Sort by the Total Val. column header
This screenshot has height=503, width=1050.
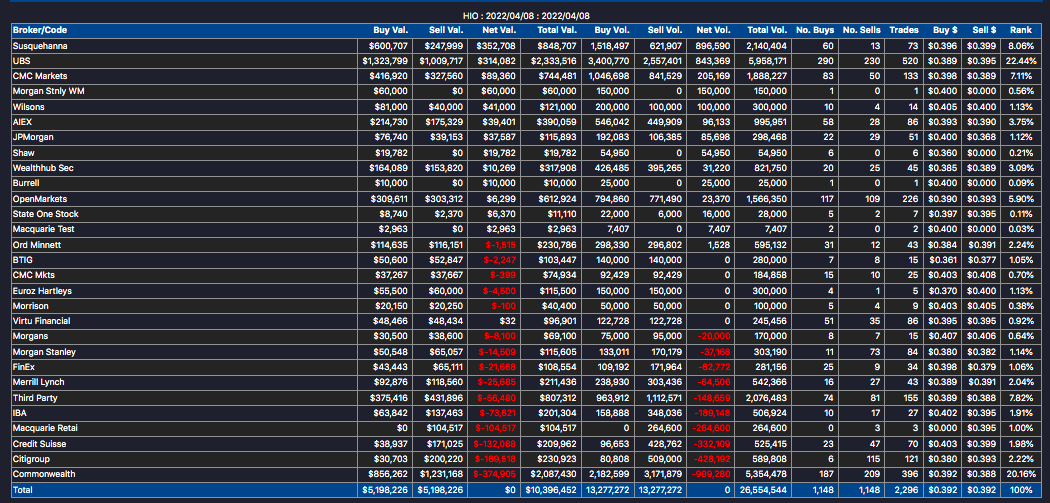(557, 30)
